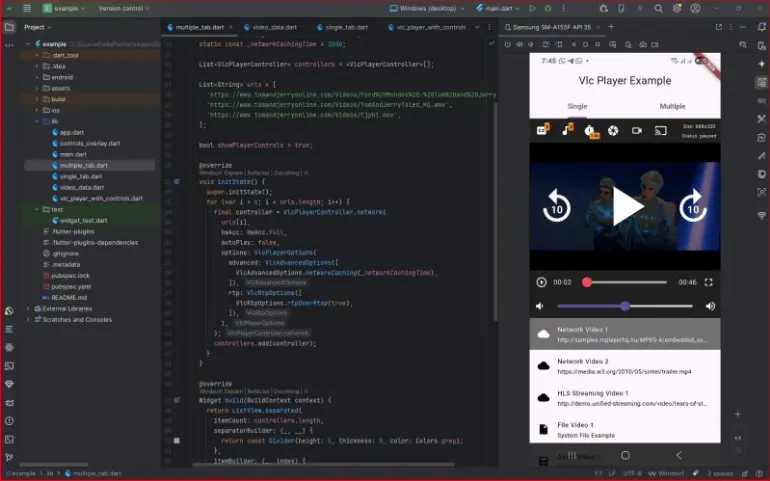Image resolution: width=770 pixels, height=481 pixels.
Task: Select File Video 1 list item
Action: click(x=625, y=429)
